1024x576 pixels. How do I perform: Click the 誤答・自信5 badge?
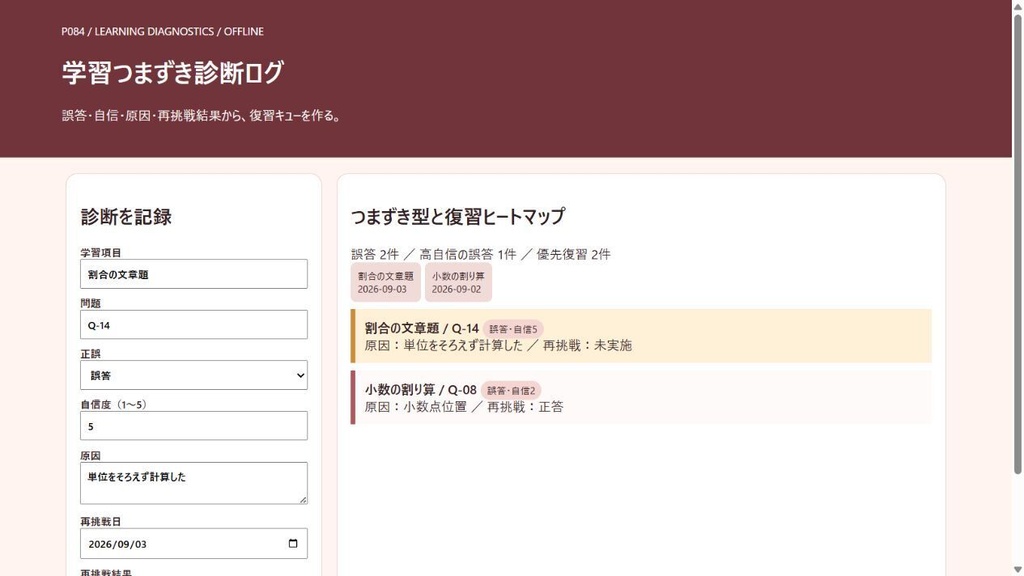[x=513, y=329]
